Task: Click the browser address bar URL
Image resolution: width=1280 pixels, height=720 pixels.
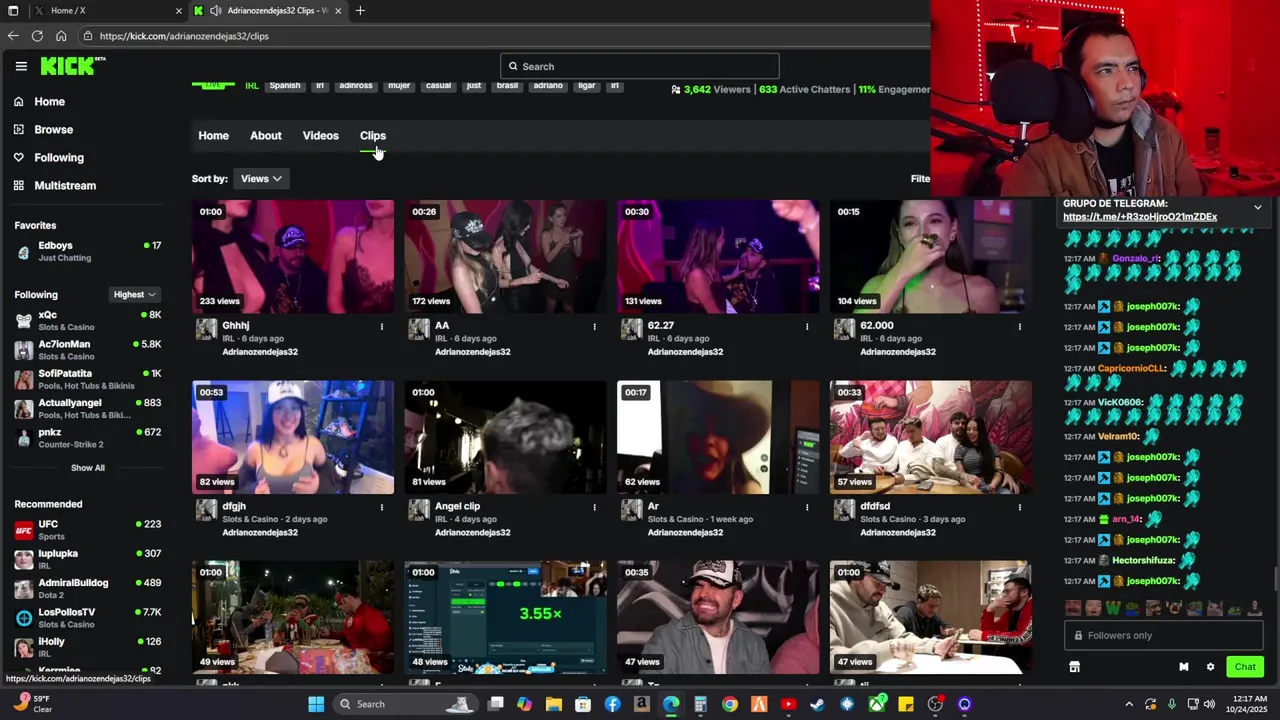Action: click(x=184, y=36)
